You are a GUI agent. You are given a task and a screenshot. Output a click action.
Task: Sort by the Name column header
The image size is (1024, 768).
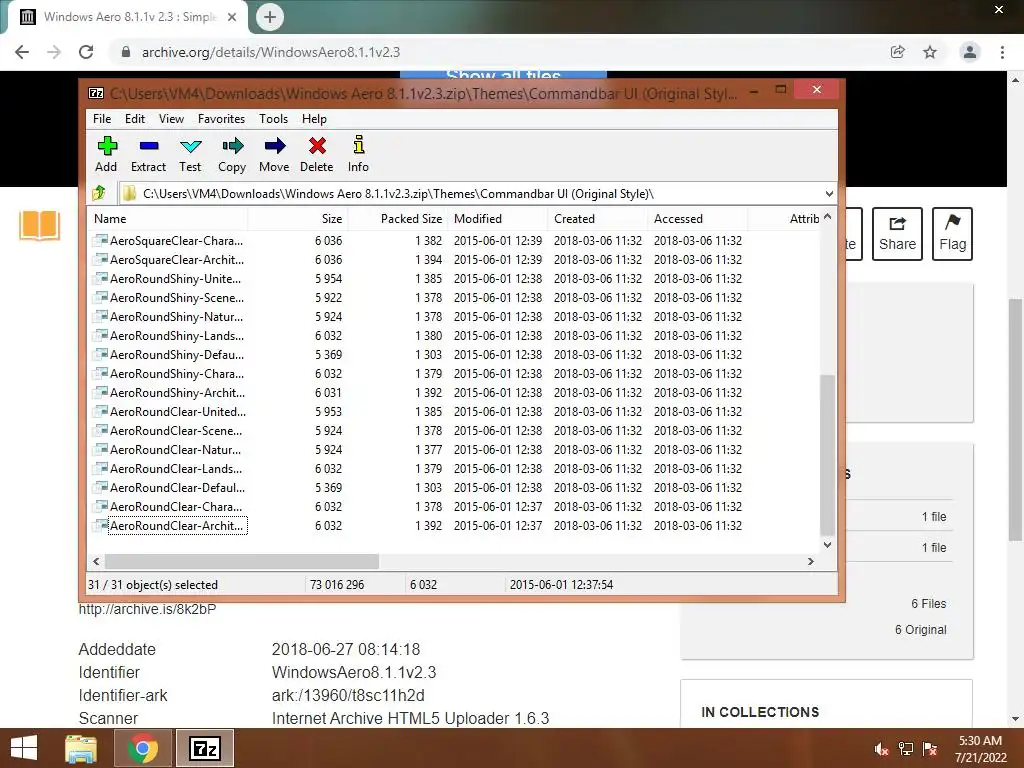pos(167,219)
